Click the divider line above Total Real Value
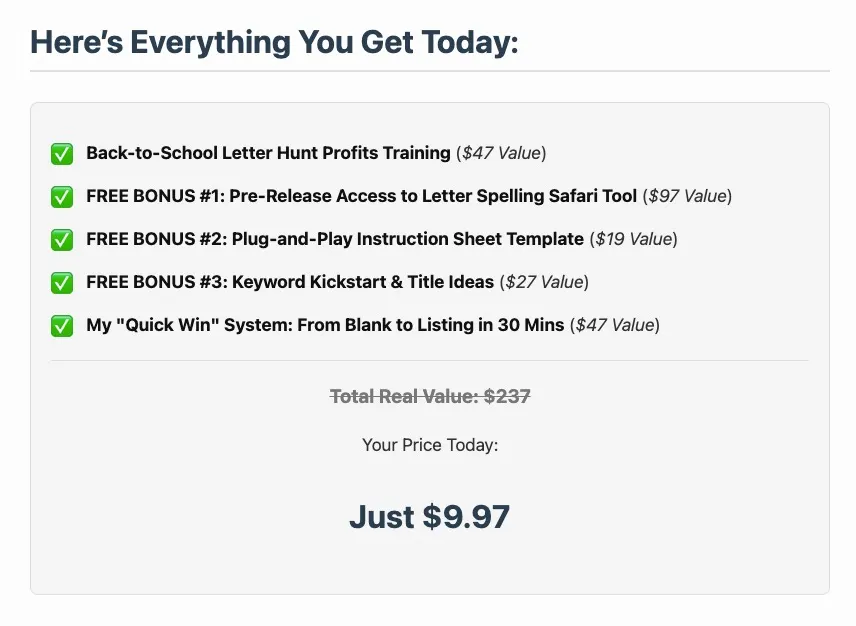856x626 pixels. (430, 361)
